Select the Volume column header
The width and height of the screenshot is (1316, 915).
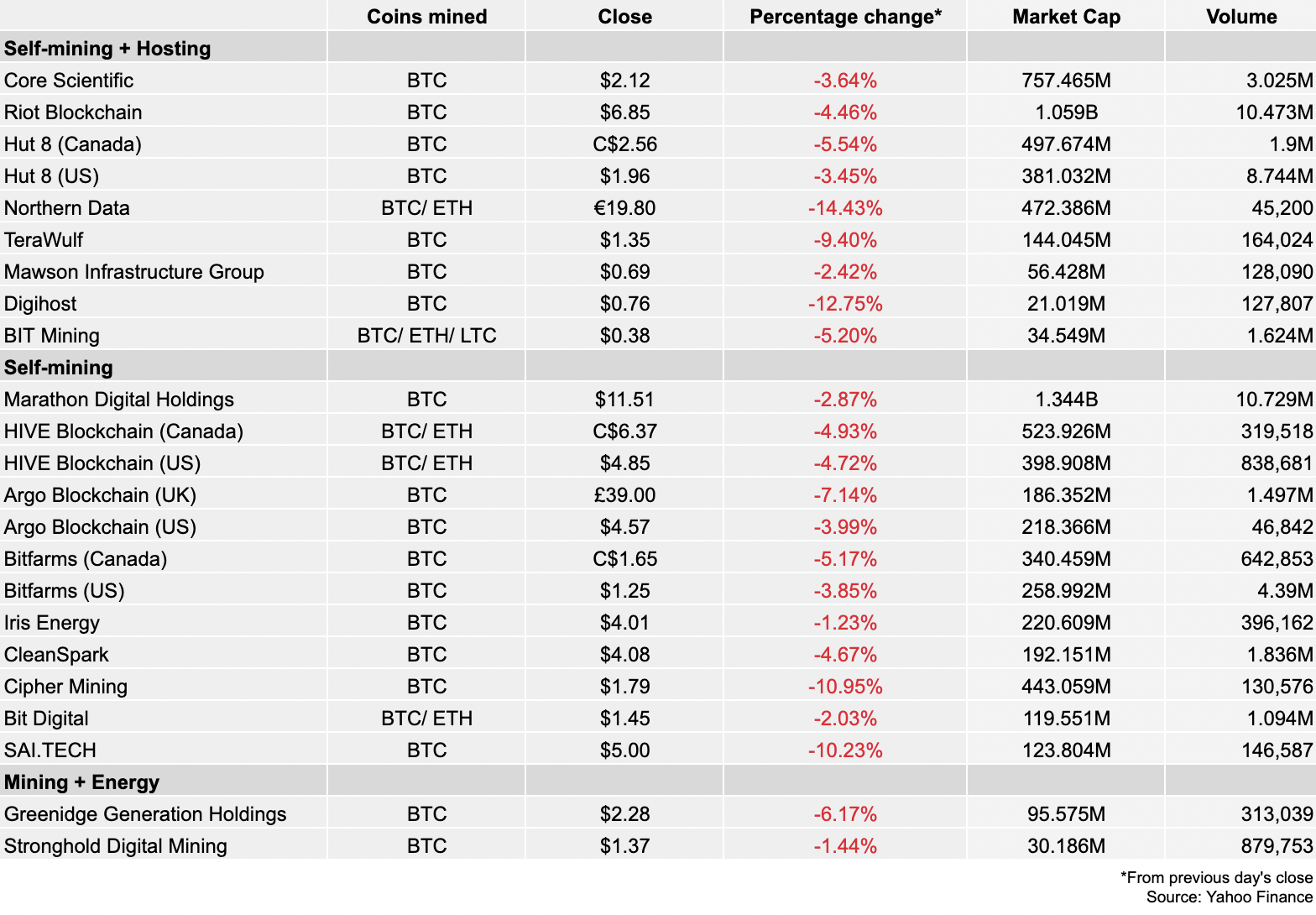pyautogui.click(x=1241, y=17)
